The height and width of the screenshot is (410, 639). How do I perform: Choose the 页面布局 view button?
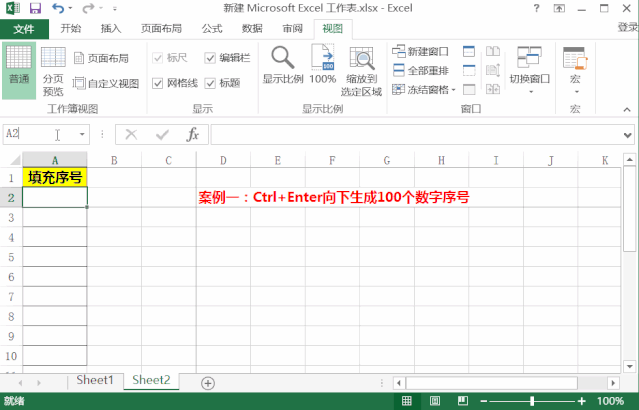pyautogui.click(x=101, y=58)
